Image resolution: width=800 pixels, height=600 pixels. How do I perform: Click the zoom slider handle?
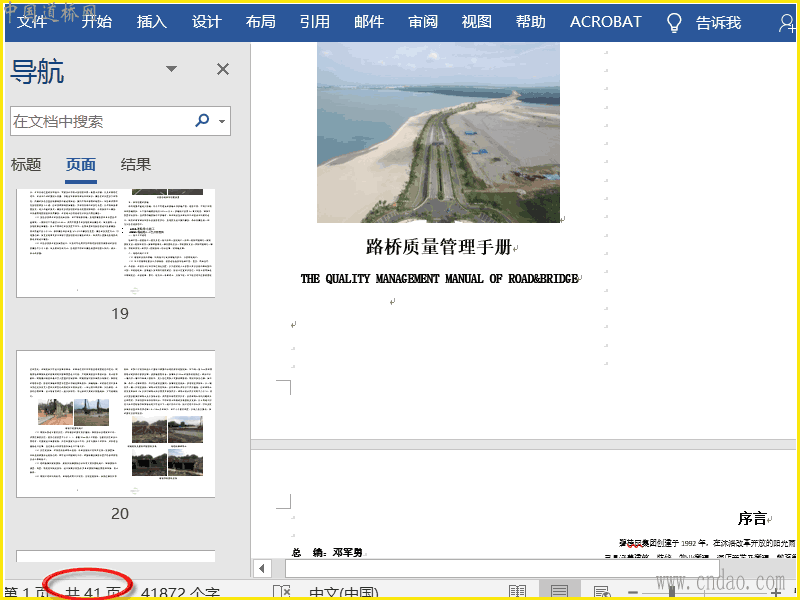coord(672,592)
